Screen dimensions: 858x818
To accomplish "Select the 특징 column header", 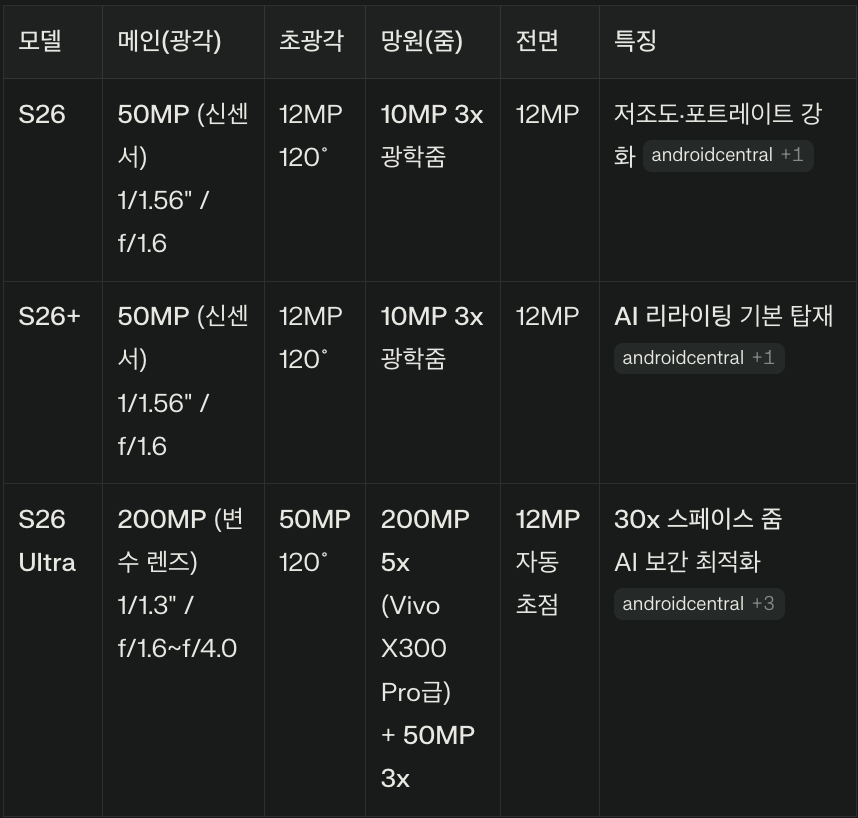I will [x=635, y=41].
